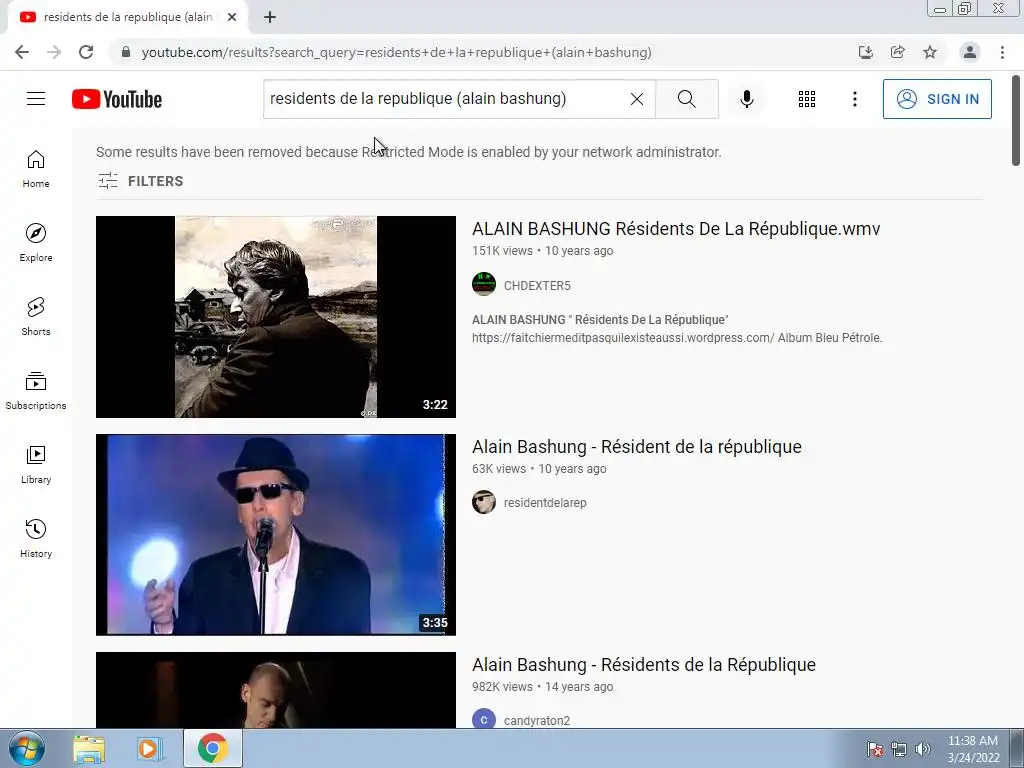1024x768 pixels.
Task: Open a new Chrome tab
Action: point(270,17)
